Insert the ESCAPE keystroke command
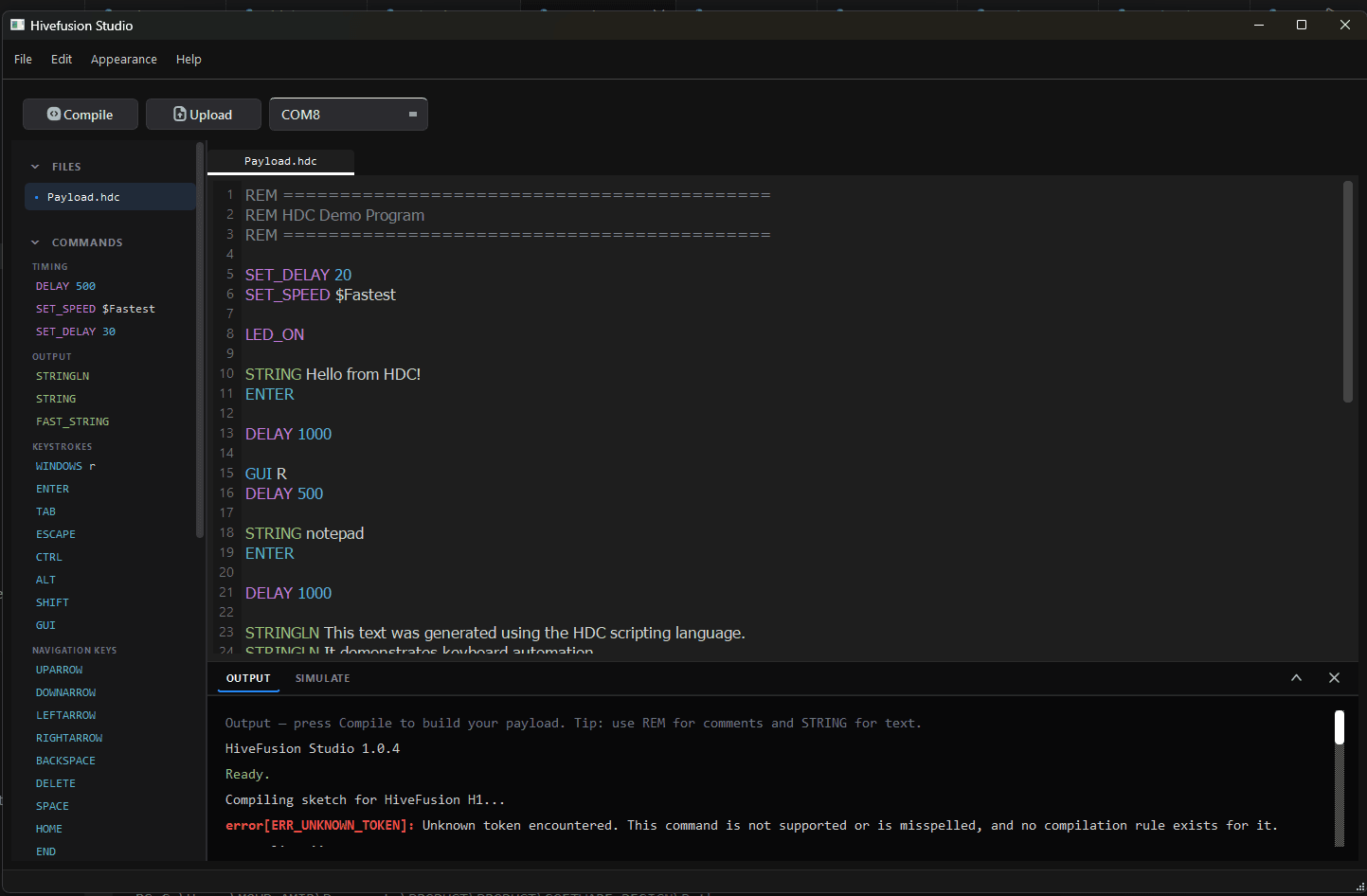This screenshot has width=1367, height=896. 56,534
